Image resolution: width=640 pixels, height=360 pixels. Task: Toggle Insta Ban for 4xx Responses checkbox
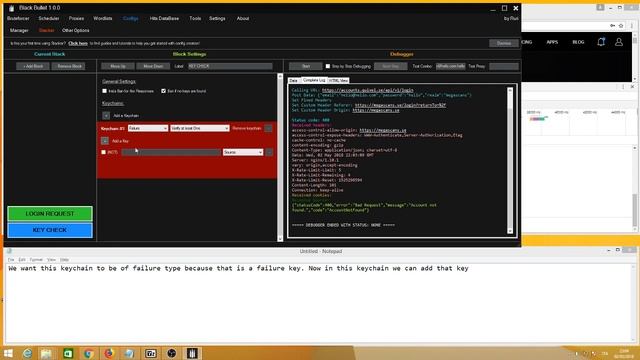coord(104,91)
